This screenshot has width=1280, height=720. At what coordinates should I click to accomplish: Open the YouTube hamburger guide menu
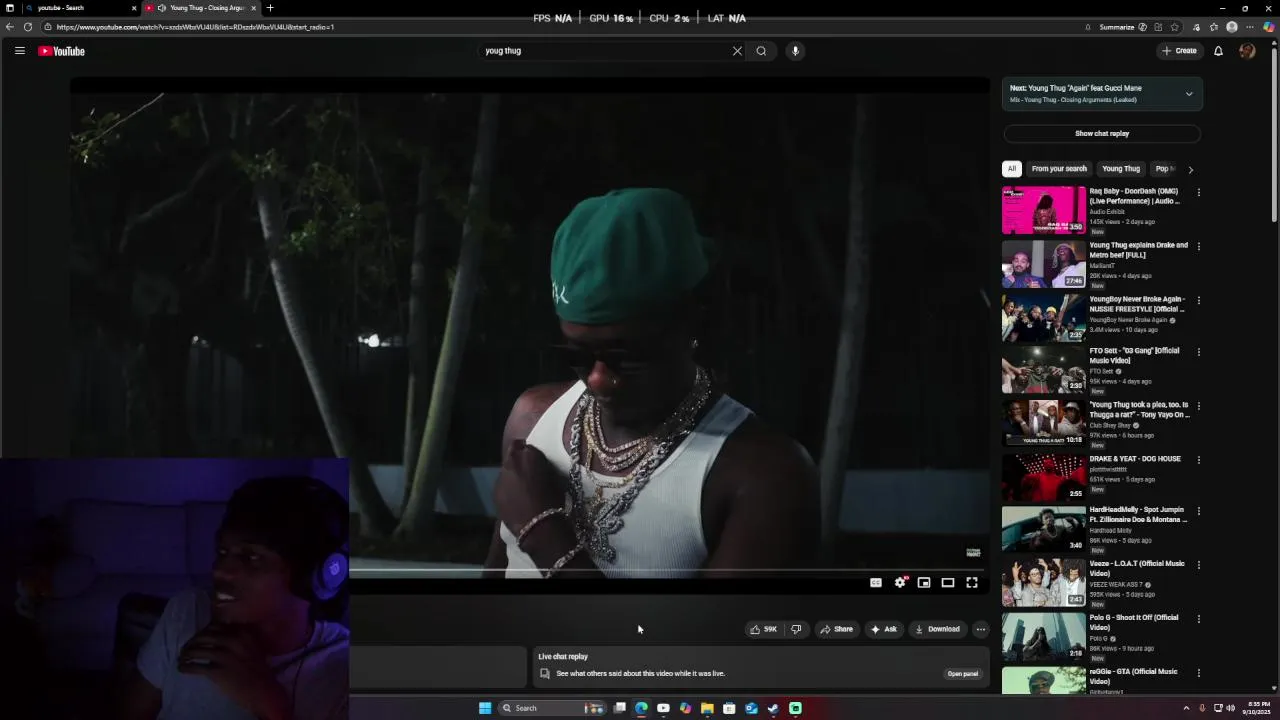point(19,51)
